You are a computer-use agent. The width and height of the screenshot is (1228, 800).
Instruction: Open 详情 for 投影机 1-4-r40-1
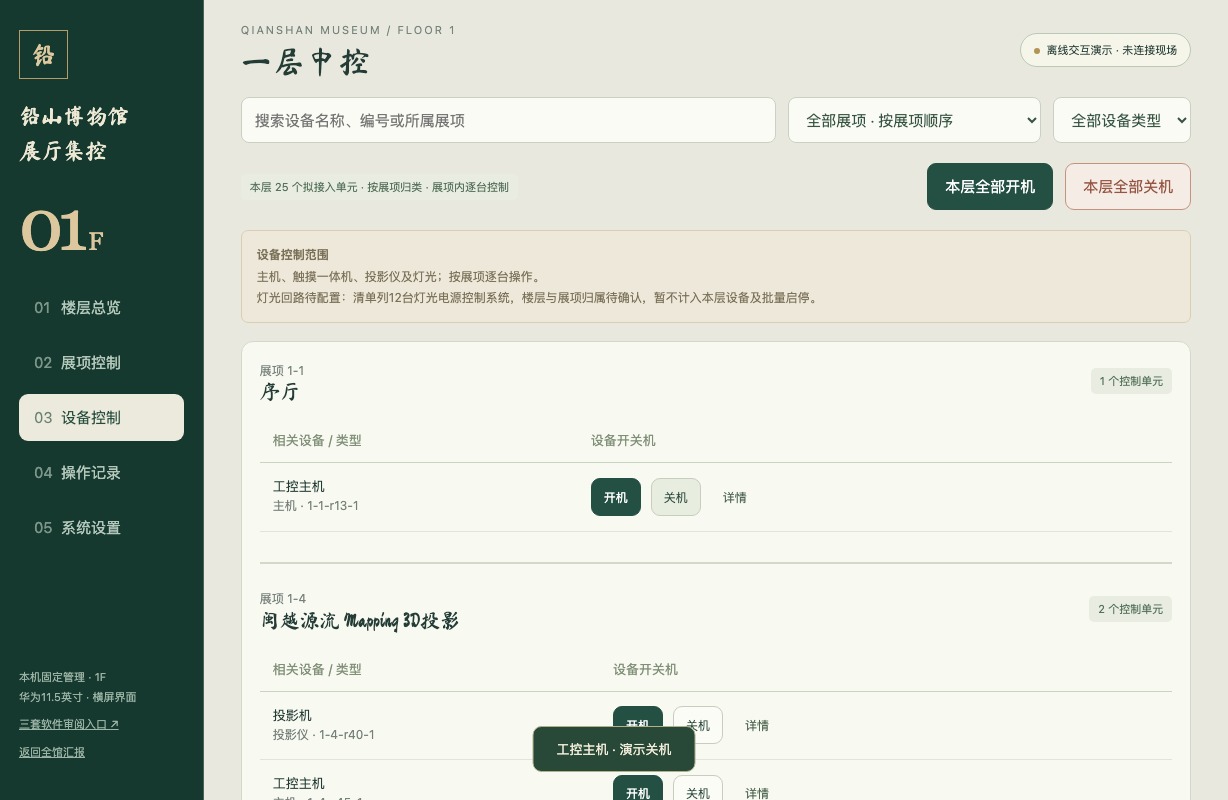click(757, 725)
